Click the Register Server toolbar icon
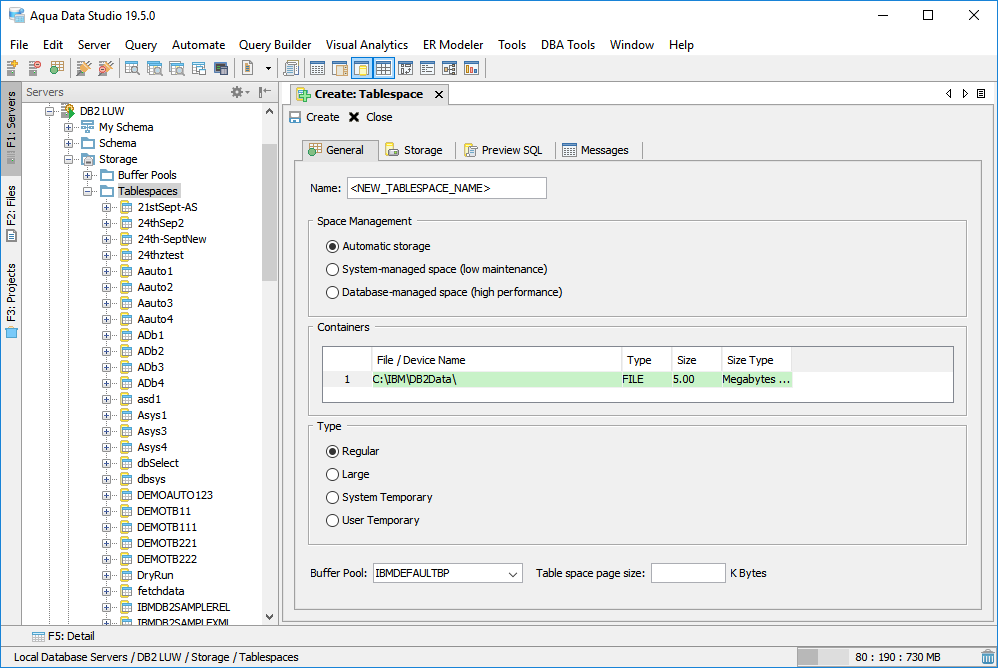The width and height of the screenshot is (998, 668). pyautogui.click(x=12, y=68)
